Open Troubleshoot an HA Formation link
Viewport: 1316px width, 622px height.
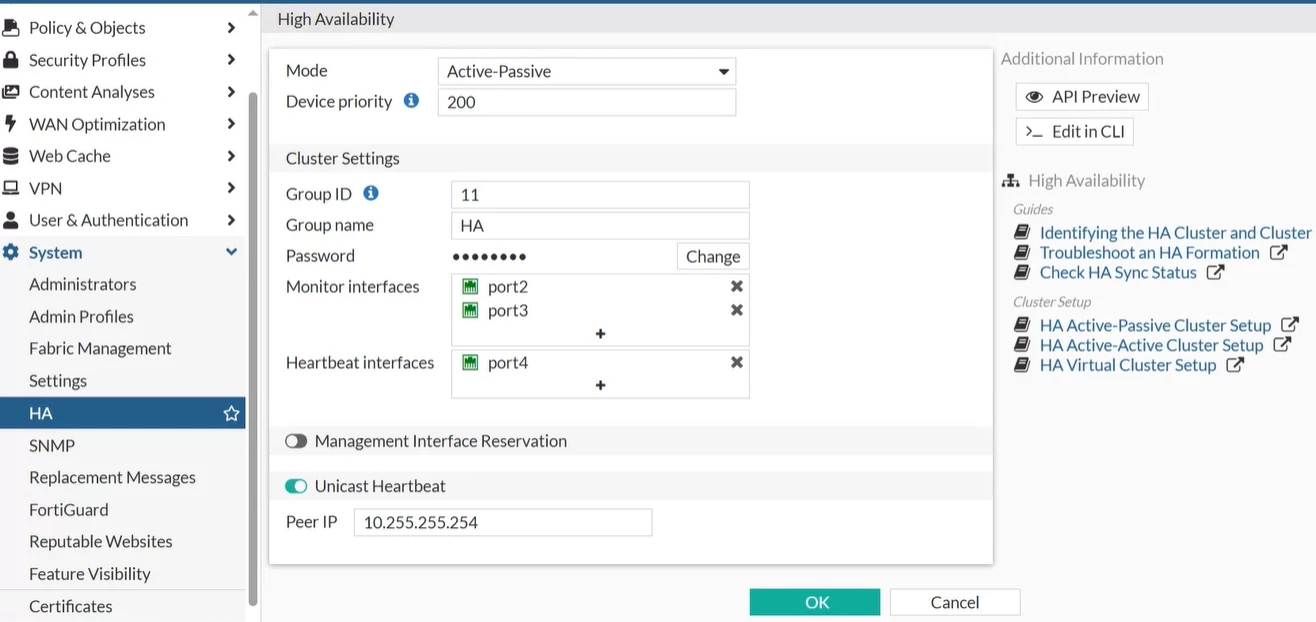pyautogui.click(x=1149, y=253)
